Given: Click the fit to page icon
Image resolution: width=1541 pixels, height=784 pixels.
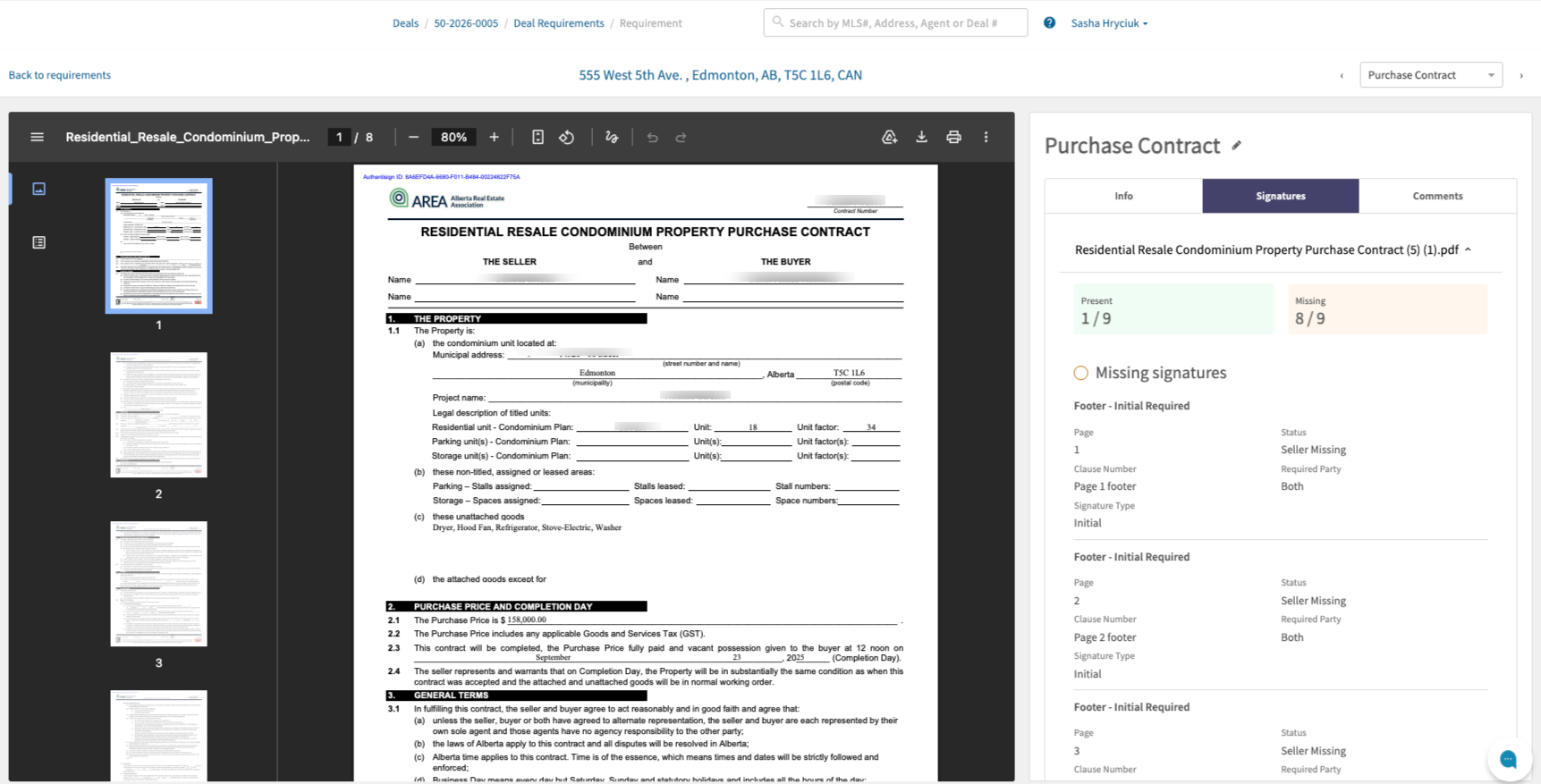Looking at the screenshot, I should [538, 137].
